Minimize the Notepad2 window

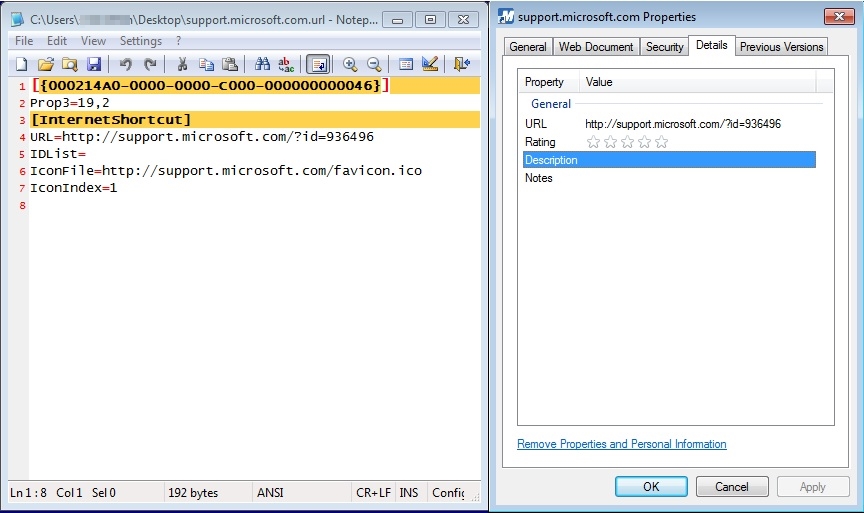tap(397, 20)
